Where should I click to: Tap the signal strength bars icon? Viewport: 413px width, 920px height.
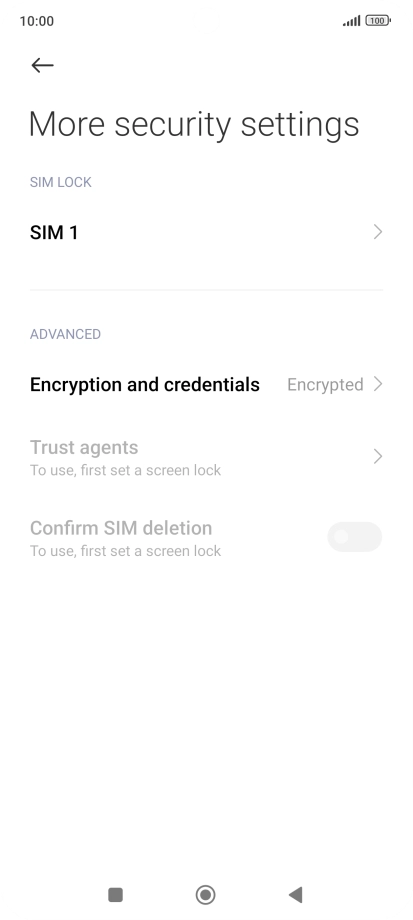tap(351, 21)
